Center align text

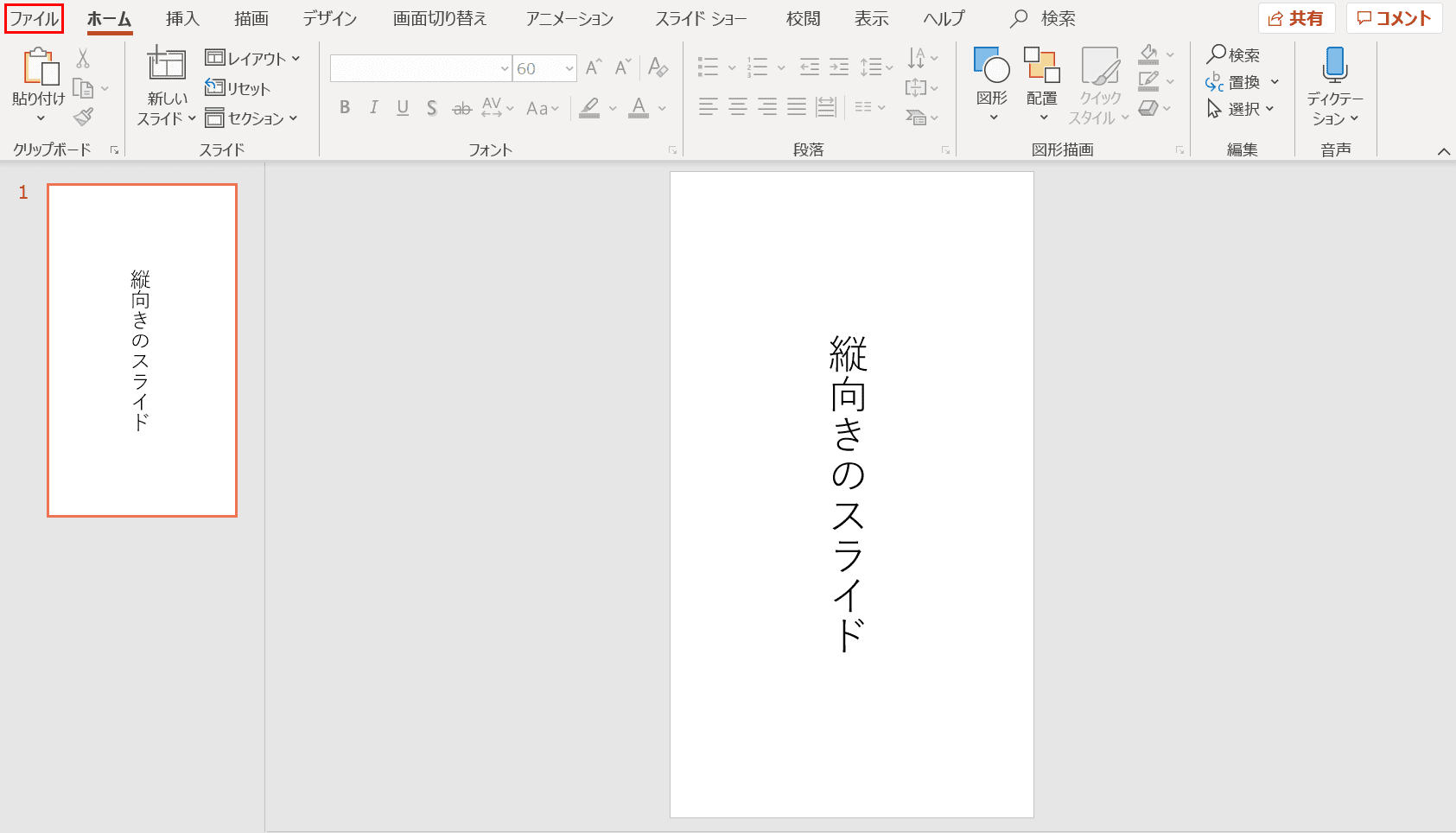(738, 107)
